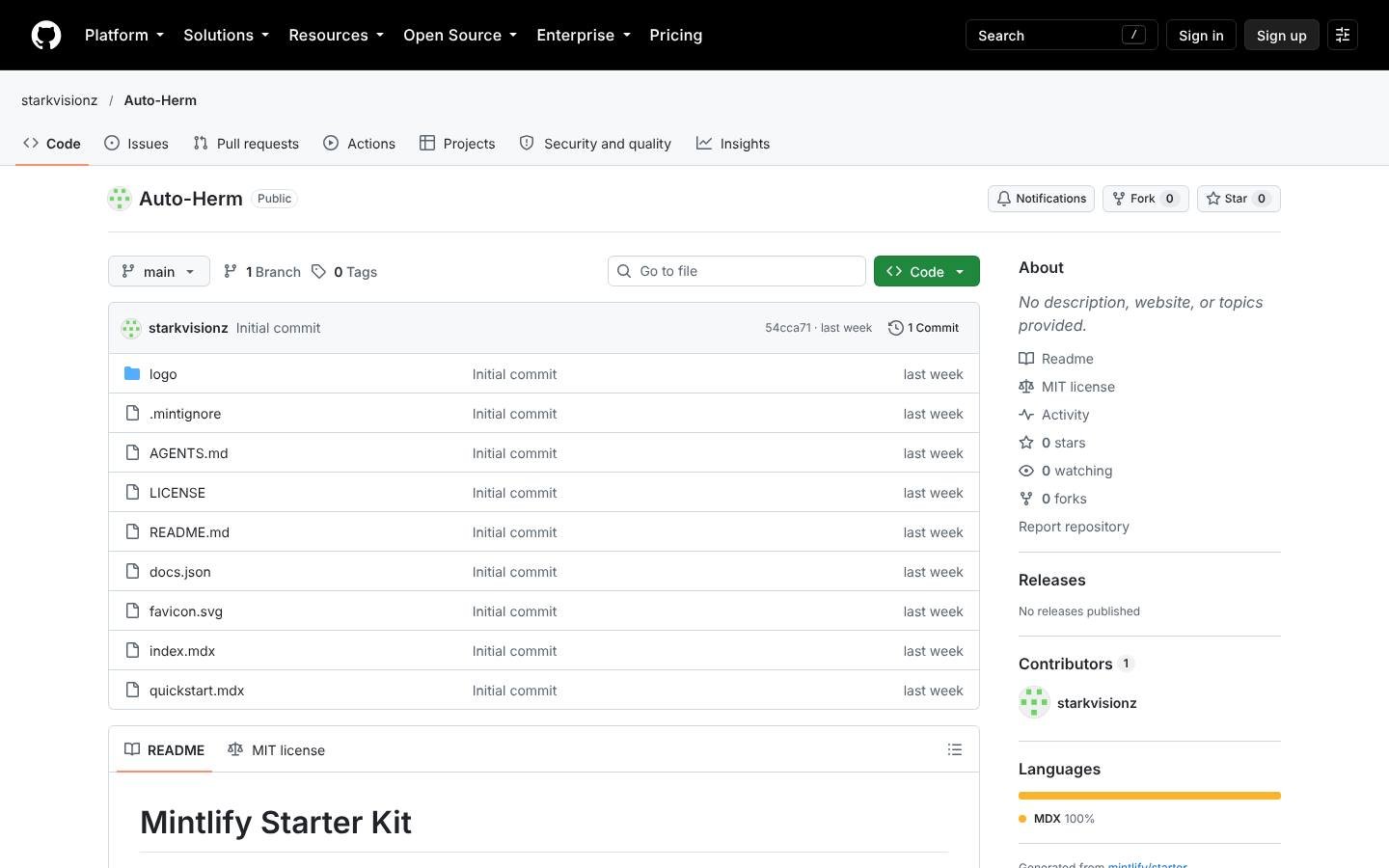This screenshot has width=1389, height=868.
Task: Click the Sign in button
Action: coord(1201,35)
